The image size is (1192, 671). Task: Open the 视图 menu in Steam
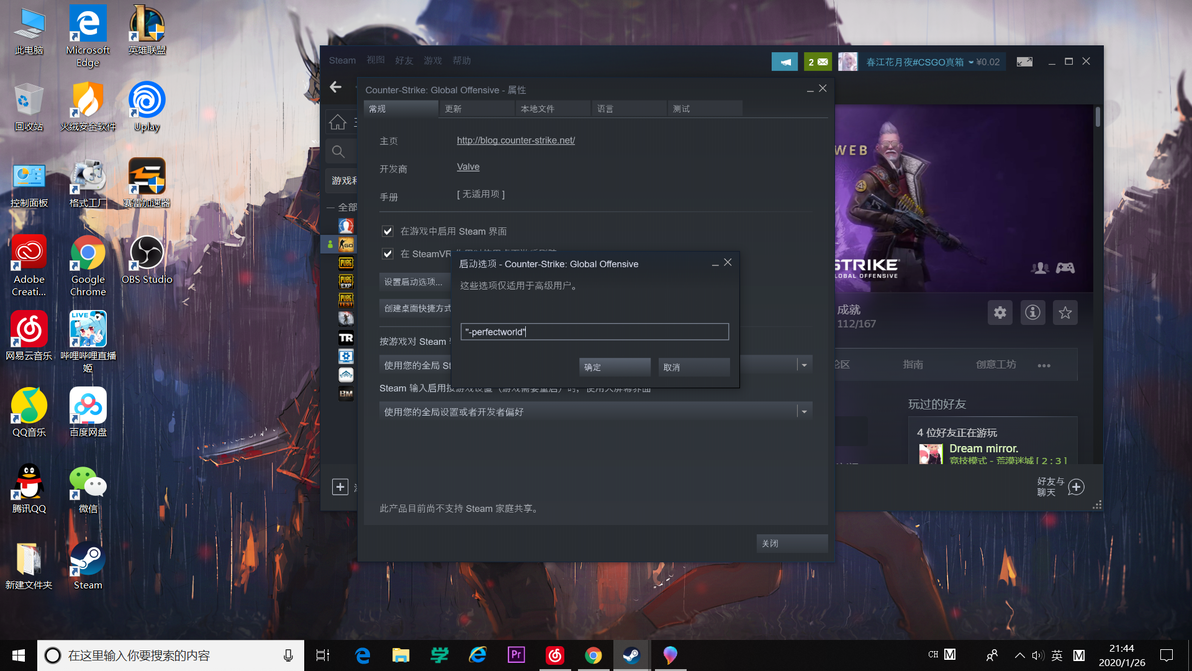[x=376, y=61]
